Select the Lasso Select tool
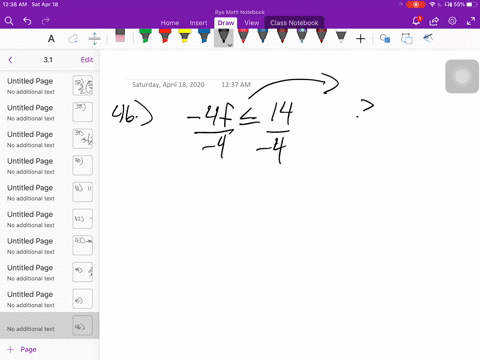Screen dimensions: 480x360 click(73, 39)
